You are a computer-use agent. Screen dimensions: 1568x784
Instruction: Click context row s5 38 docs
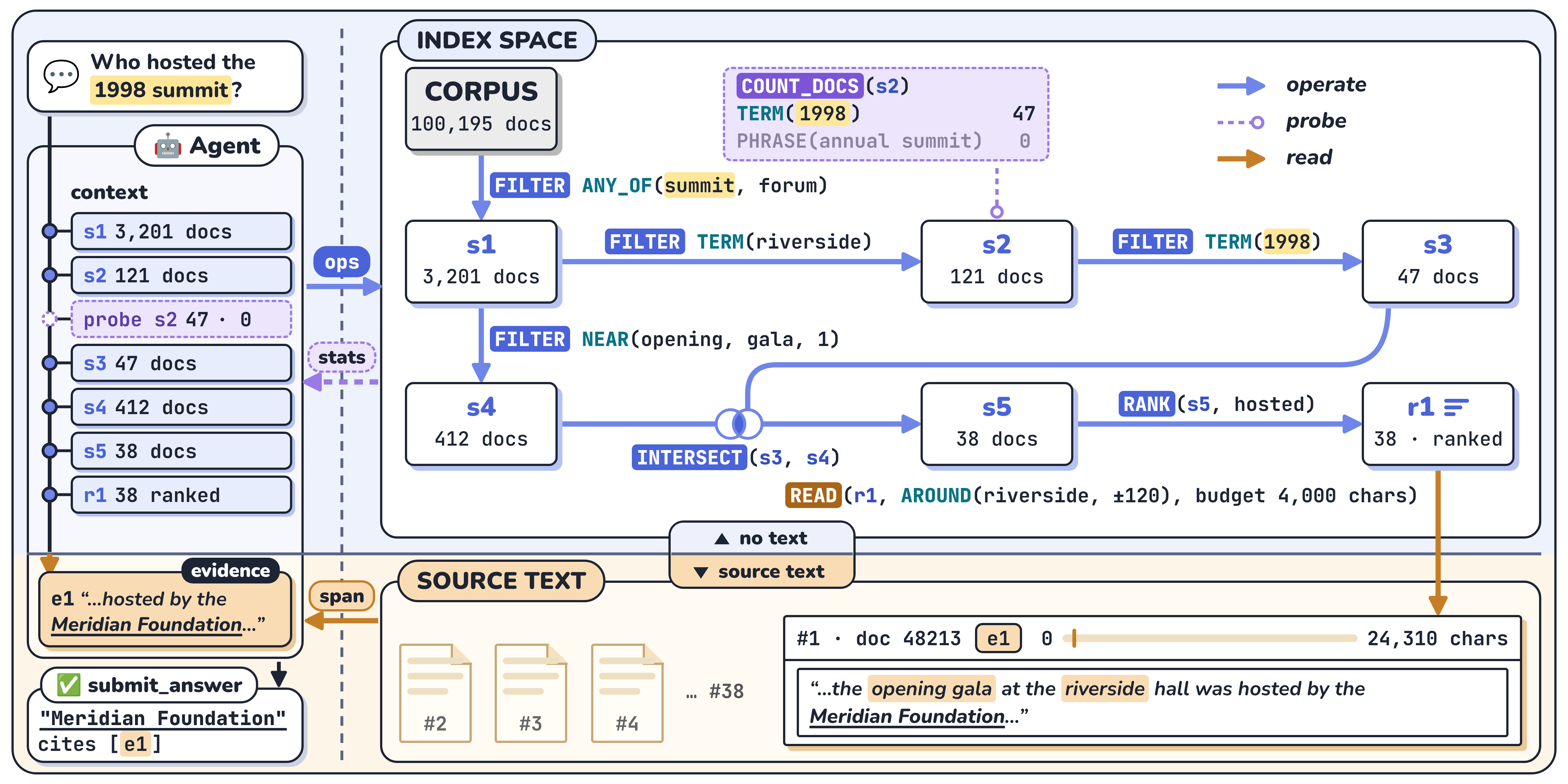point(181,451)
